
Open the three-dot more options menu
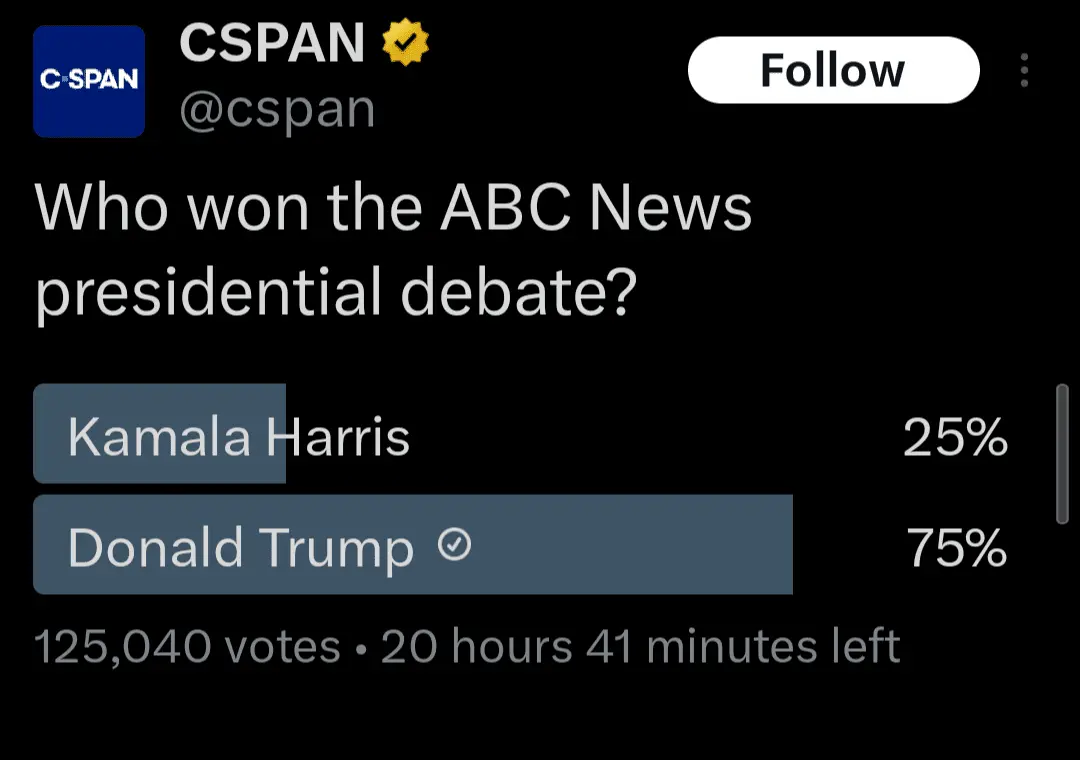pos(1023,71)
